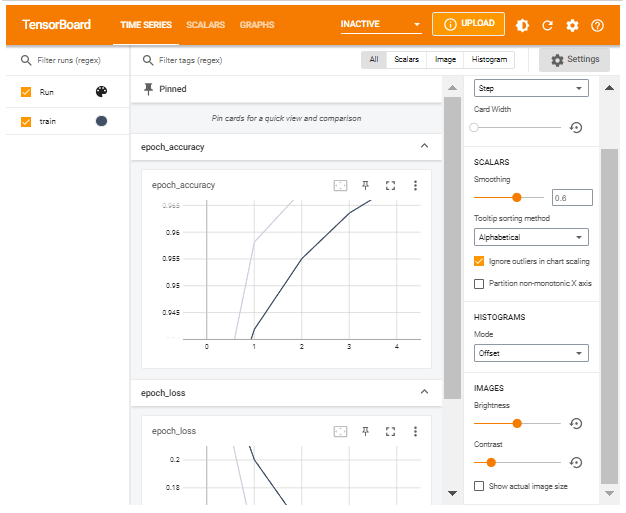The image size is (626, 513).
Task: Expand epoch_loss chart to full size
Action: [x=390, y=431]
